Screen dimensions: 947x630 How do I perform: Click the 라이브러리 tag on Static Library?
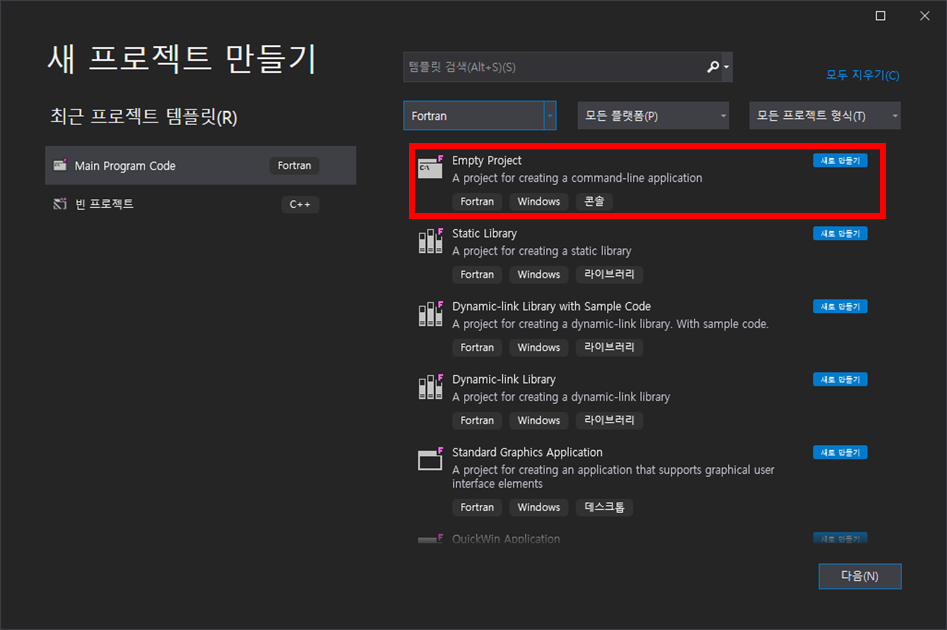(x=609, y=274)
